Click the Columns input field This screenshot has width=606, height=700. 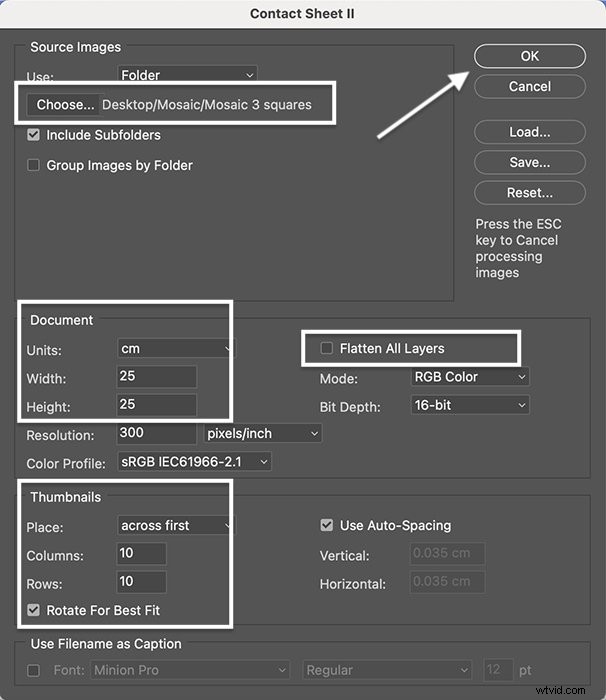(x=141, y=554)
